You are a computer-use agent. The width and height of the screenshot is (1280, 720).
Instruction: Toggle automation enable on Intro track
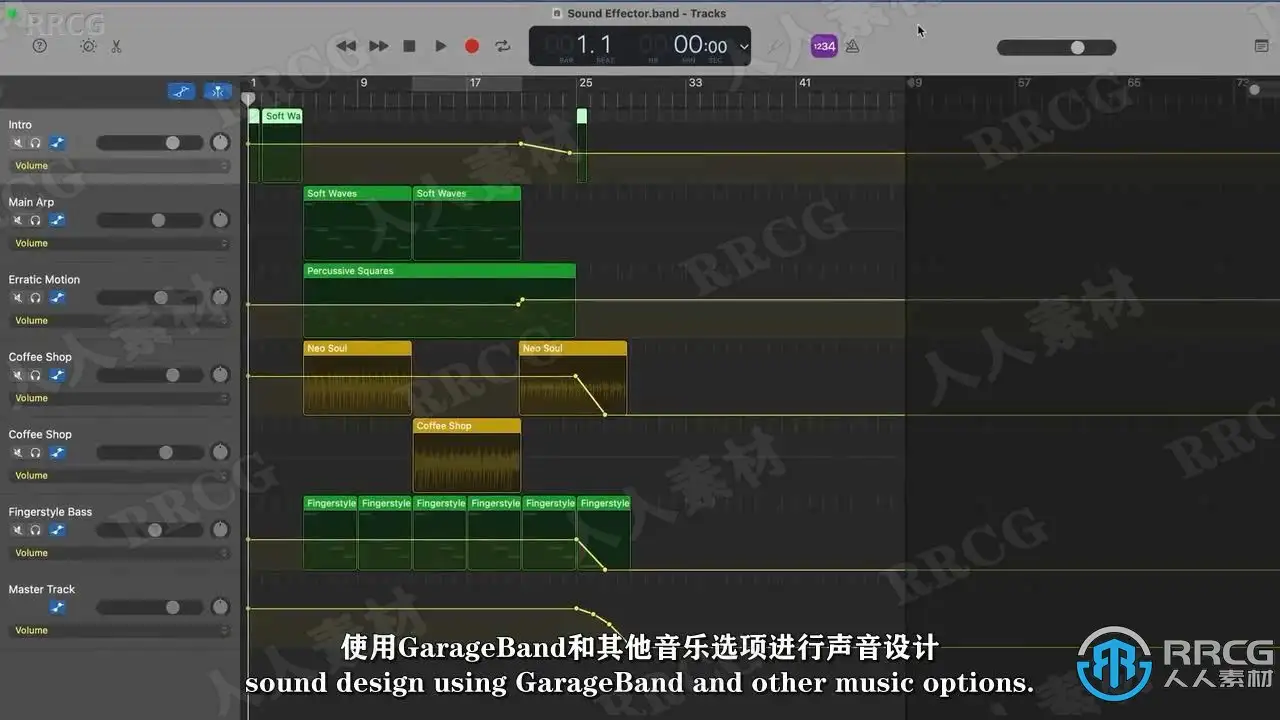(x=58, y=143)
